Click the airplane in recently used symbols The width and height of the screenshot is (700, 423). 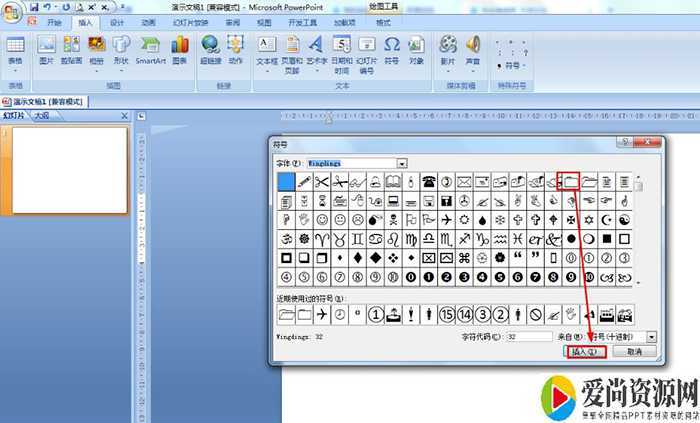pos(322,314)
